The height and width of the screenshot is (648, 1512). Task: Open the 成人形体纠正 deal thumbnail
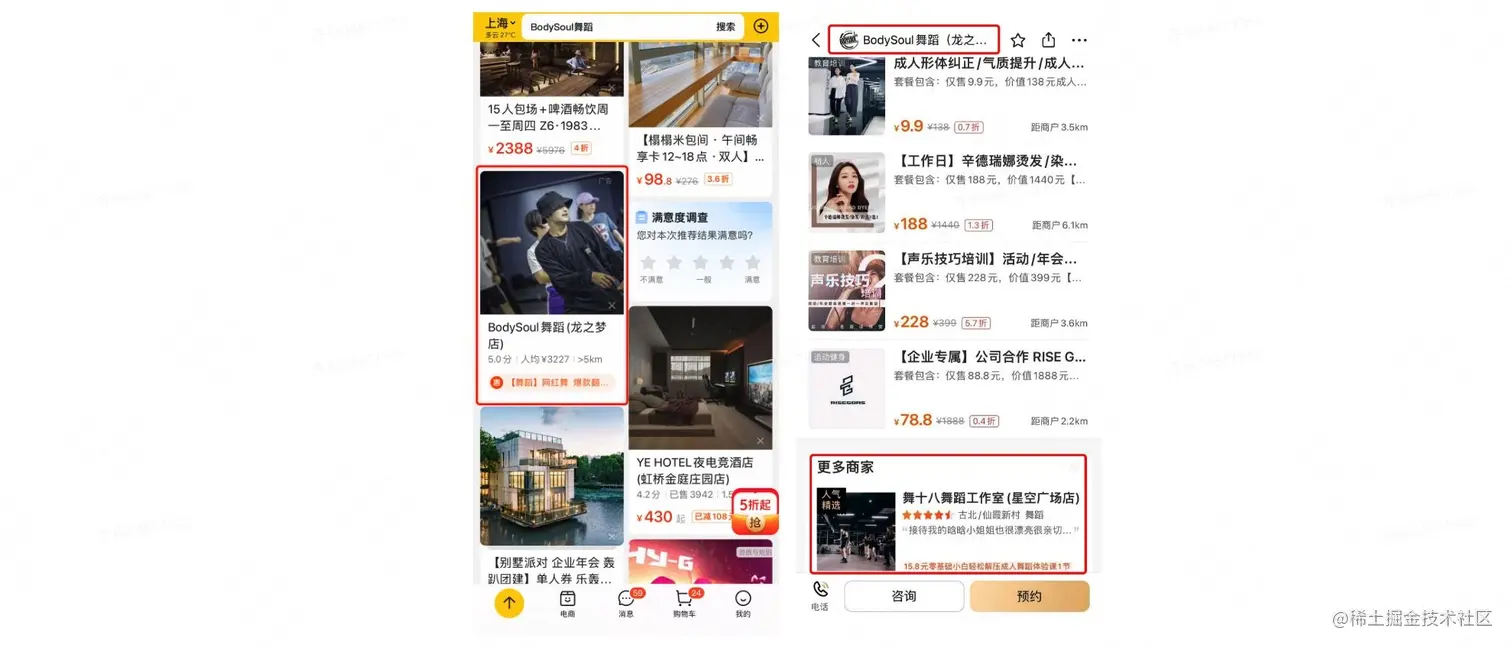pos(847,95)
